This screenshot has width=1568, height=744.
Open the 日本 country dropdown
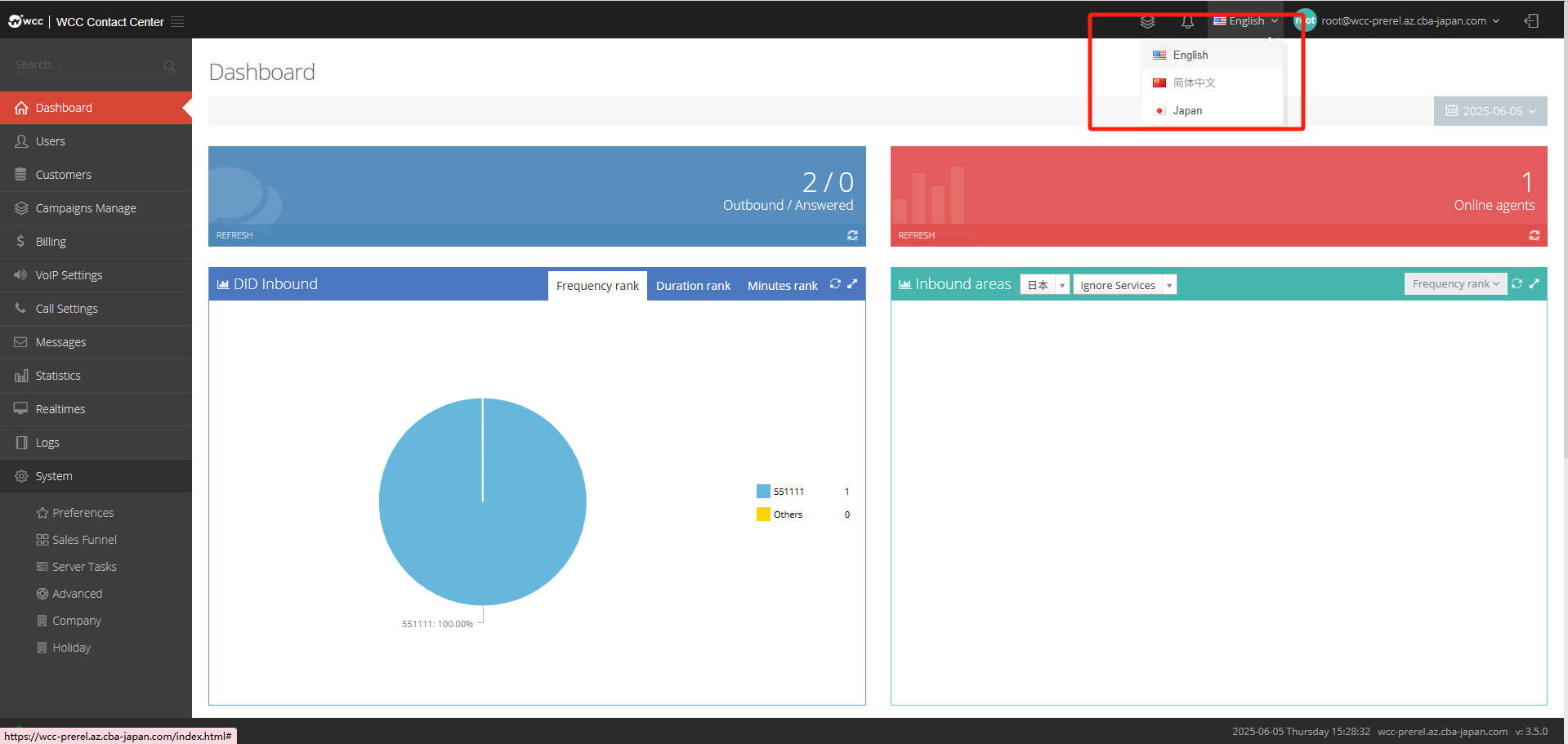click(x=1045, y=285)
